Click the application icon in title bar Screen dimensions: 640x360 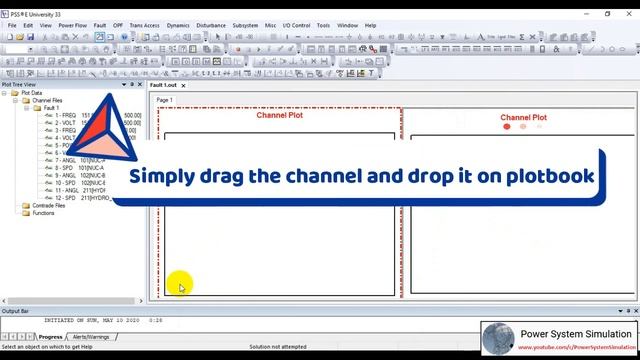click(4, 14)
